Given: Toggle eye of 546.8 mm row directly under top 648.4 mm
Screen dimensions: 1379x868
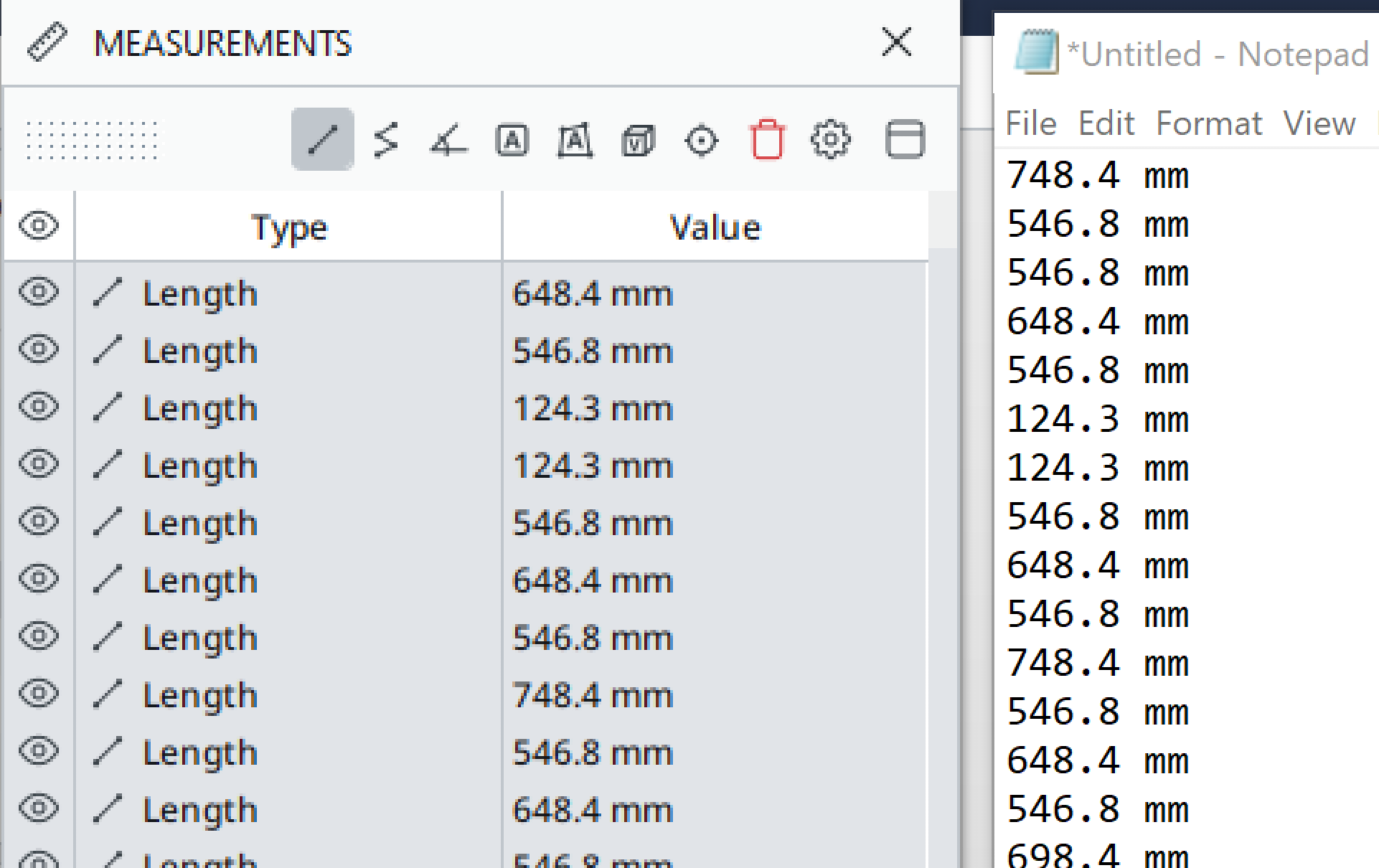Looking at the screenshot, I should click(x=38, y=349).
